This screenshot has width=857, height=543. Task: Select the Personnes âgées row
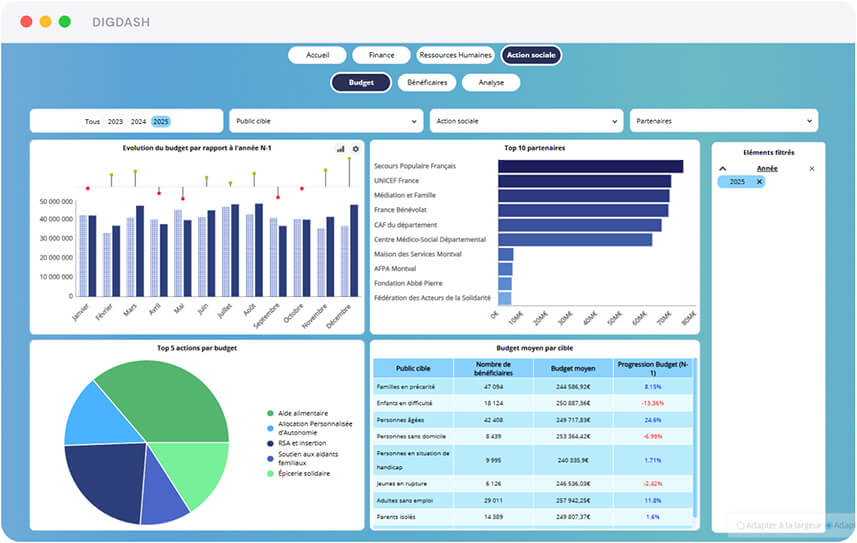pyautogui.click(x=533, y=420)
